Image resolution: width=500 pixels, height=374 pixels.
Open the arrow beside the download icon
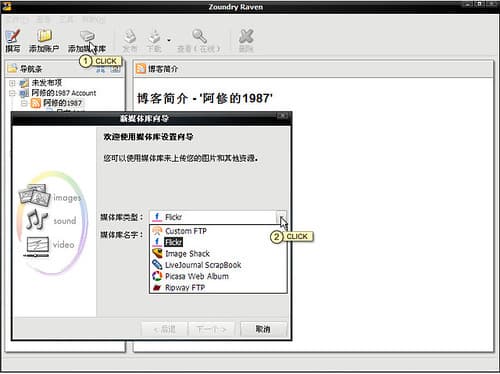[x=169, y=40]
